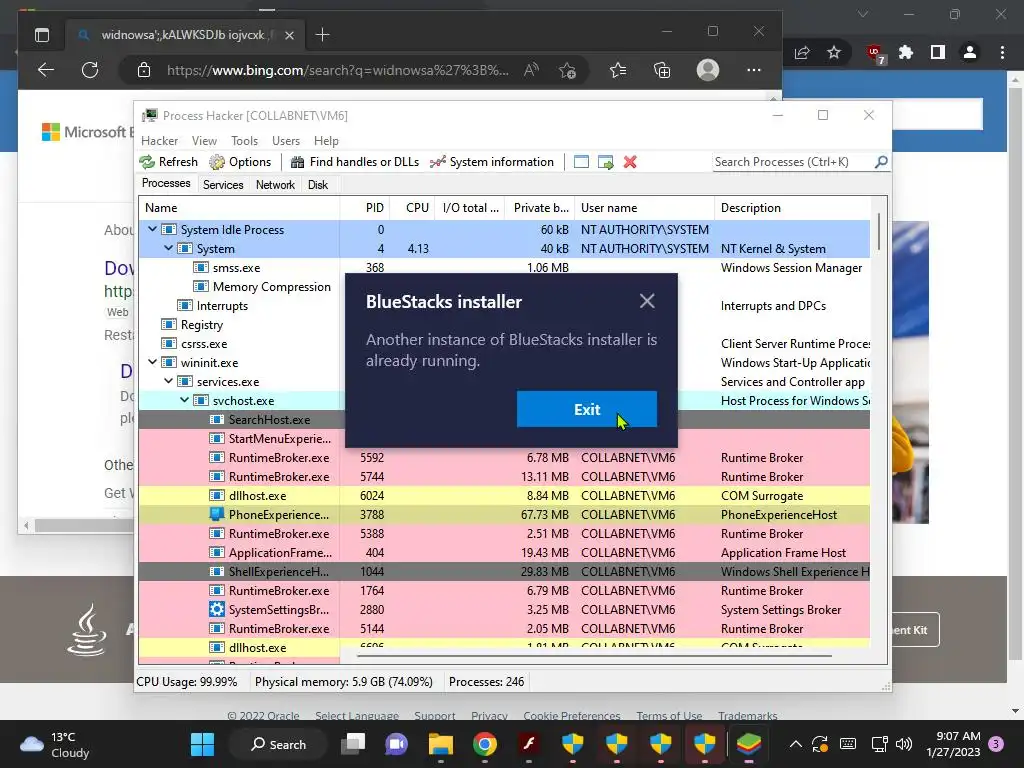Sort by the Name column header
Screen dimensions: 1024x768
(x=239, y=208)
